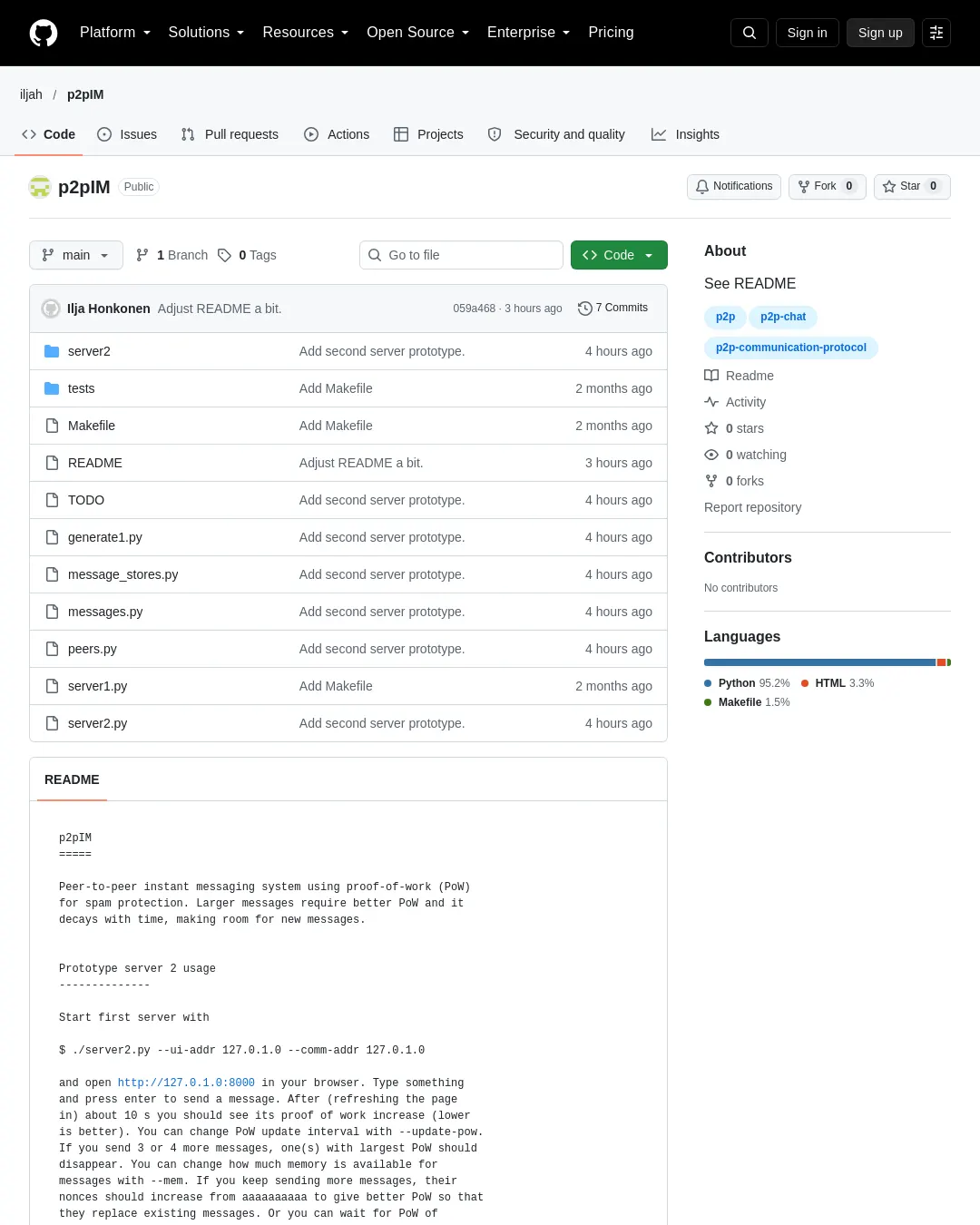
Task: Switch to the Actions tab
Action: pos(337,134)
